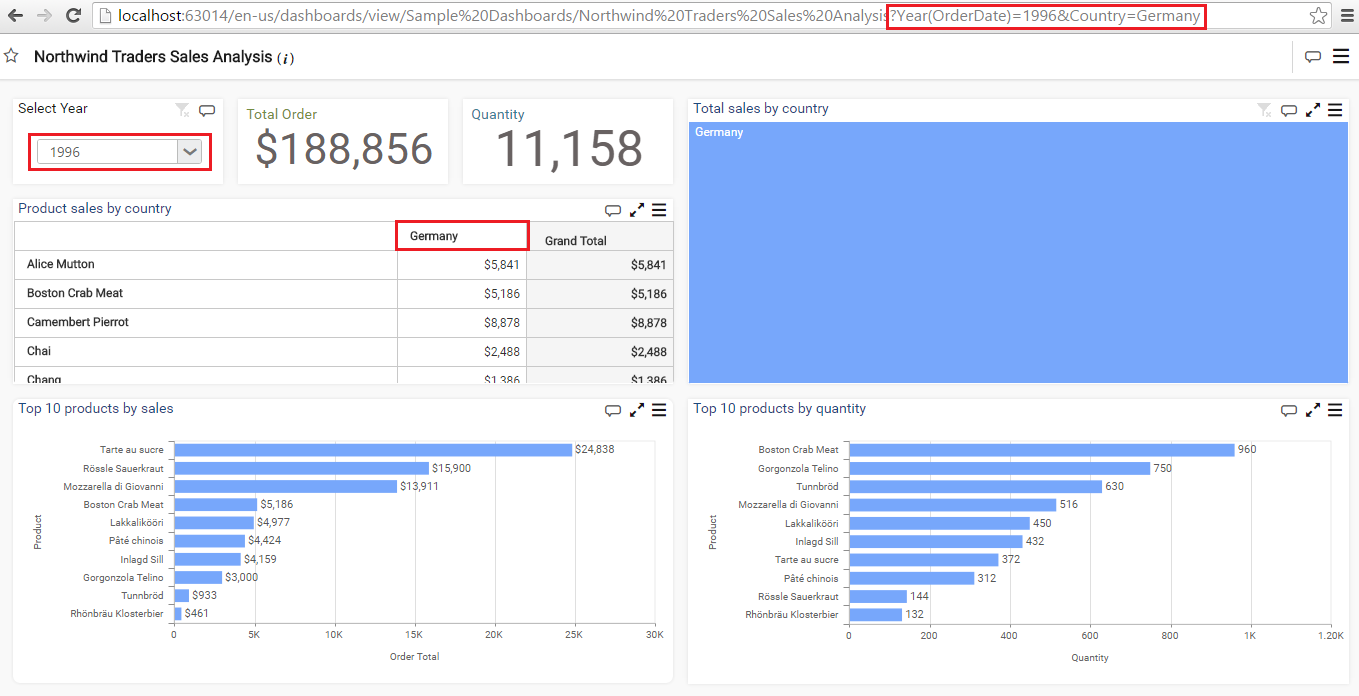Click the Gorgonzola Telino bar in quantity chart
This screenshot has height=696, width=1359.
point(1000,468)
